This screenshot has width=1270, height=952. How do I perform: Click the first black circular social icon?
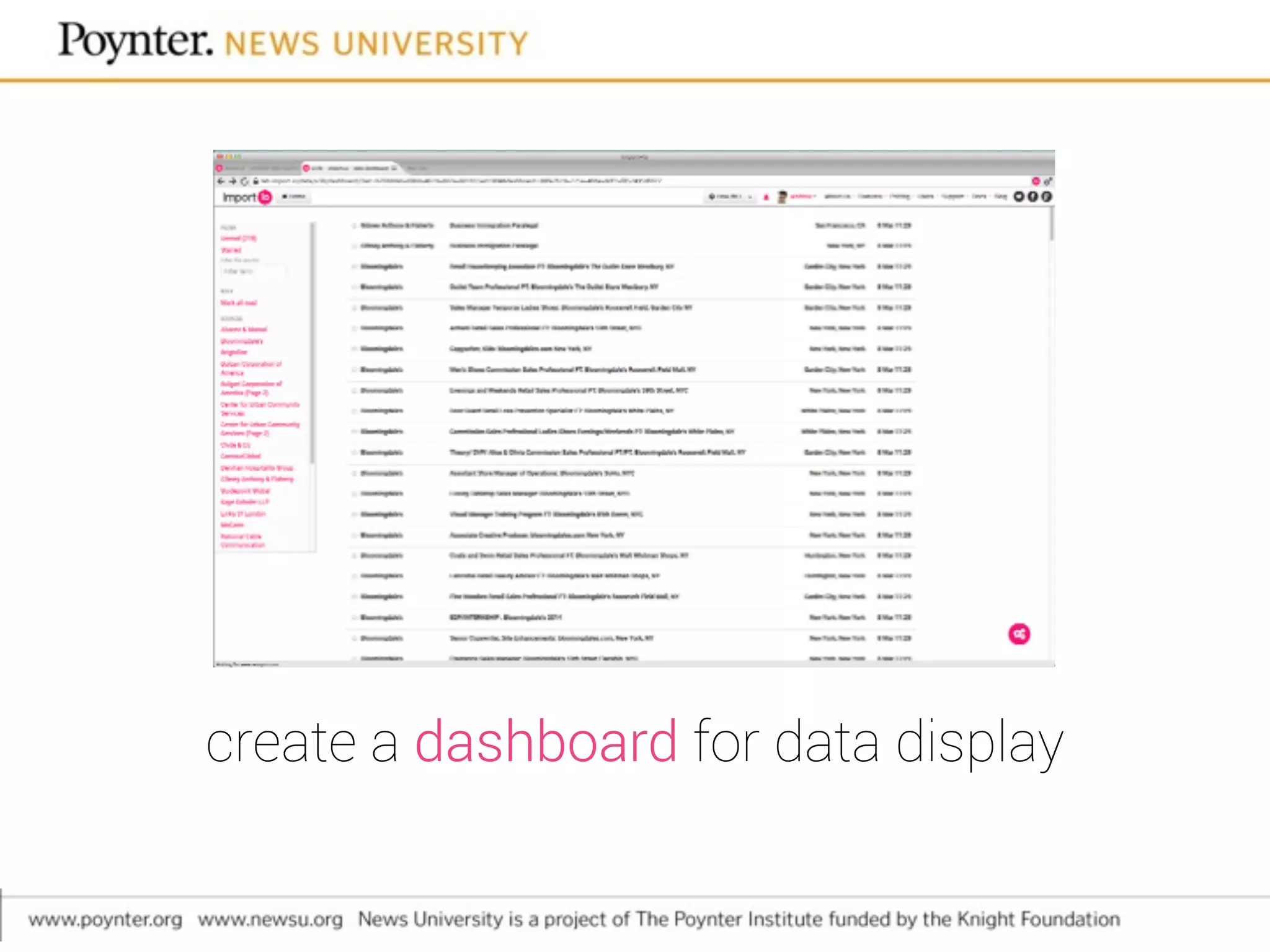[1019, 196]
